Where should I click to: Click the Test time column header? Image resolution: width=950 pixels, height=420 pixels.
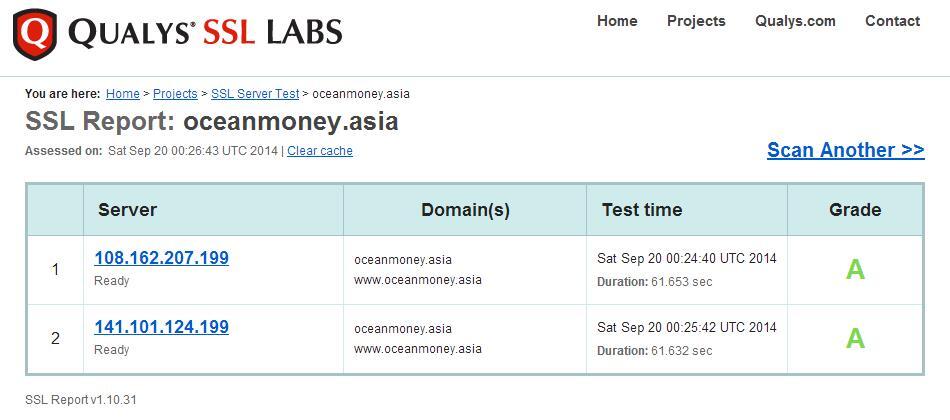(642, 210)
